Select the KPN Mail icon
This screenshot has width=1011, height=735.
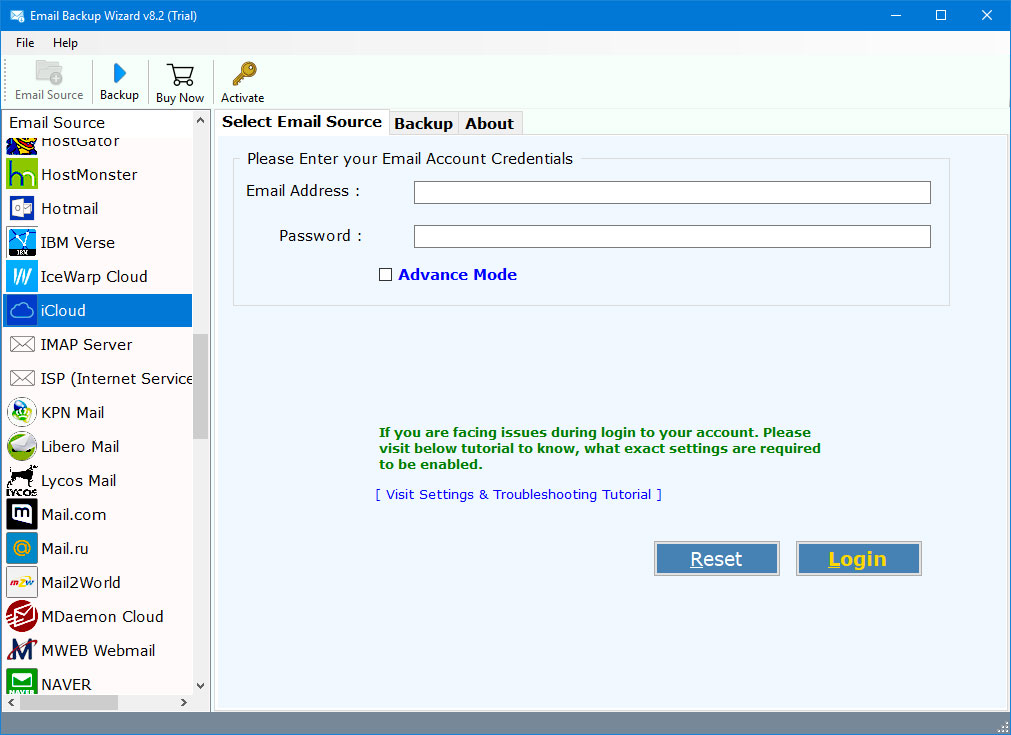(x=22, y=413)
